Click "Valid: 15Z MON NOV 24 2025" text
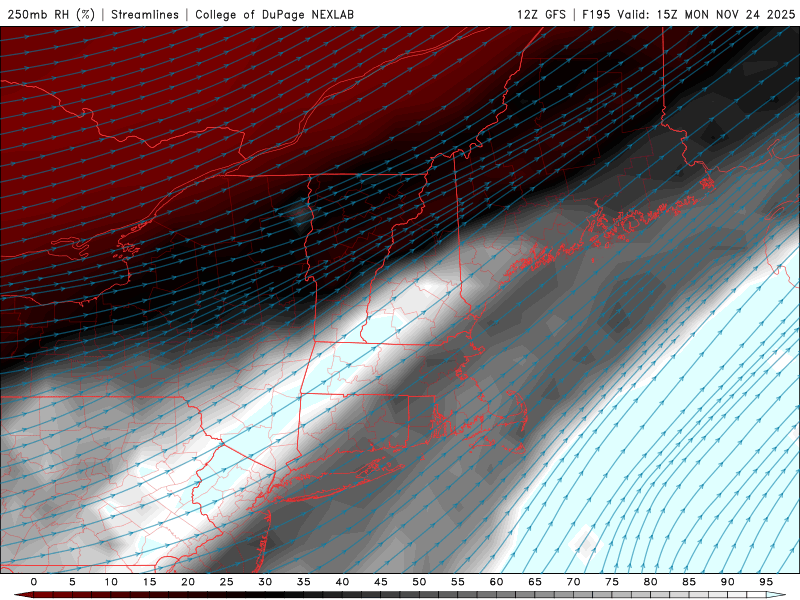This screenshot has height=600, width=800. 706,14
